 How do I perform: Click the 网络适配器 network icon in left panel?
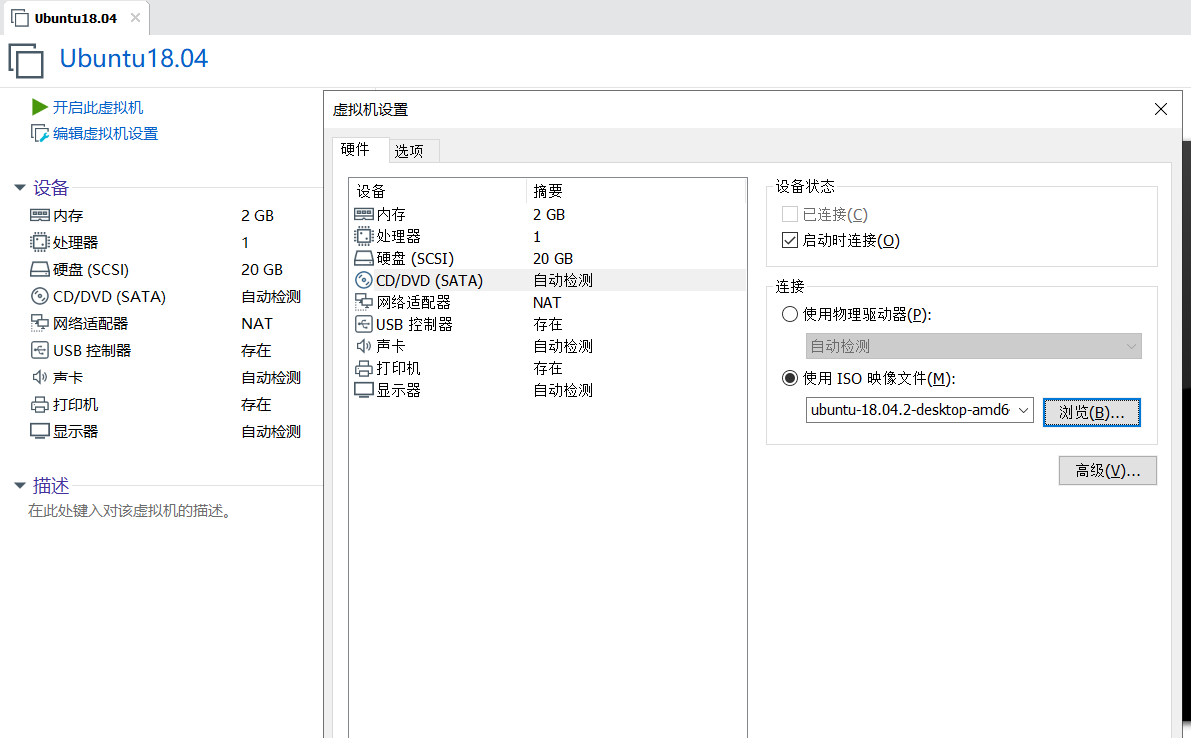click(x=39, y=323)
